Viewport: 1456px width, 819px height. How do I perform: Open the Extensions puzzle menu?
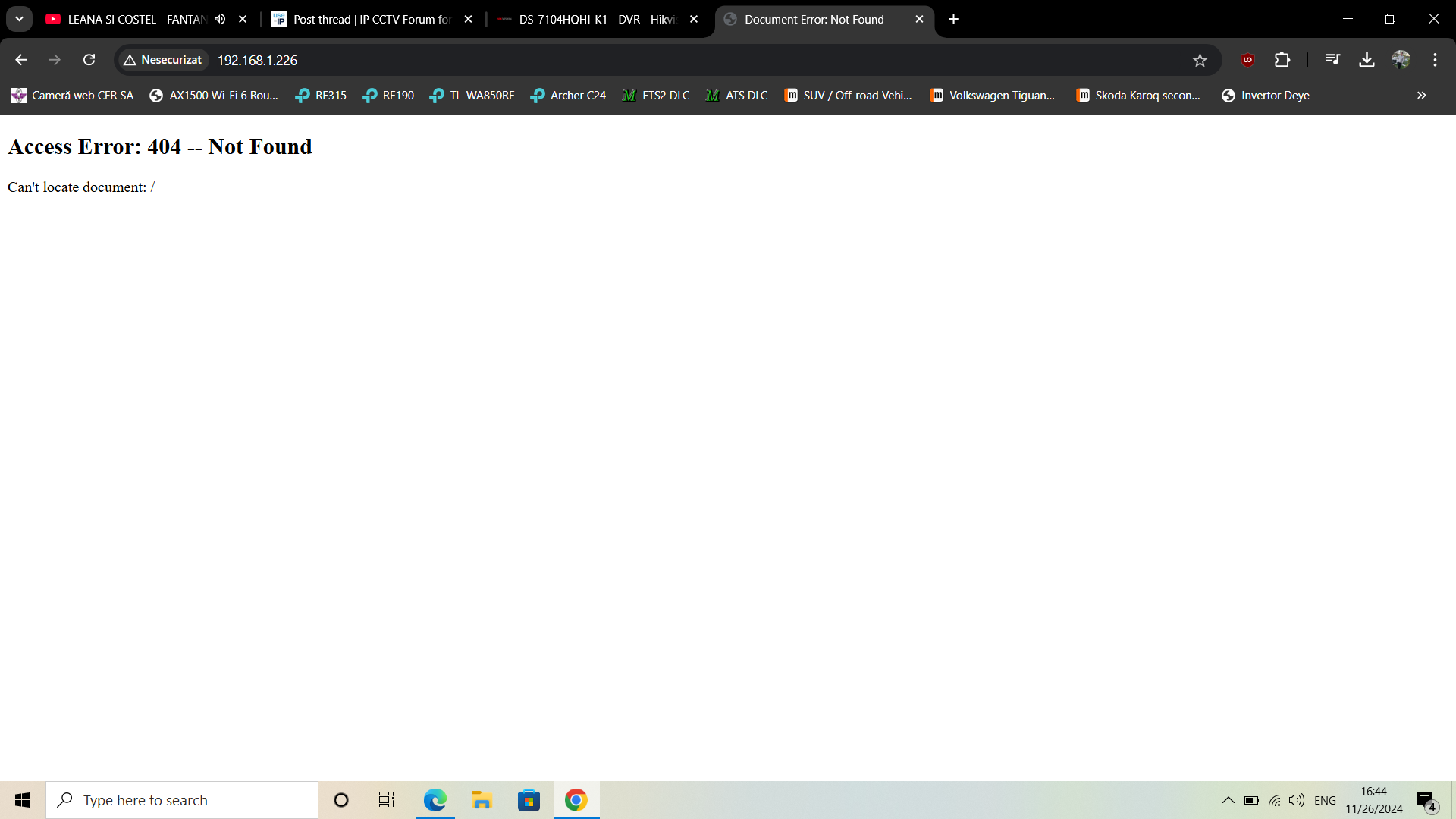click(1282, 60)
